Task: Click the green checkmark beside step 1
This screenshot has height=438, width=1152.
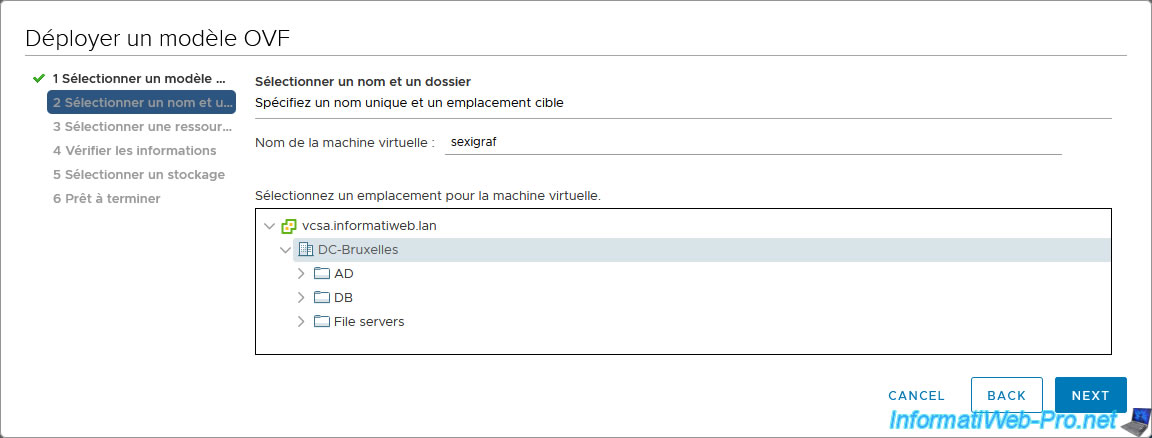Action: pos(39,78)
